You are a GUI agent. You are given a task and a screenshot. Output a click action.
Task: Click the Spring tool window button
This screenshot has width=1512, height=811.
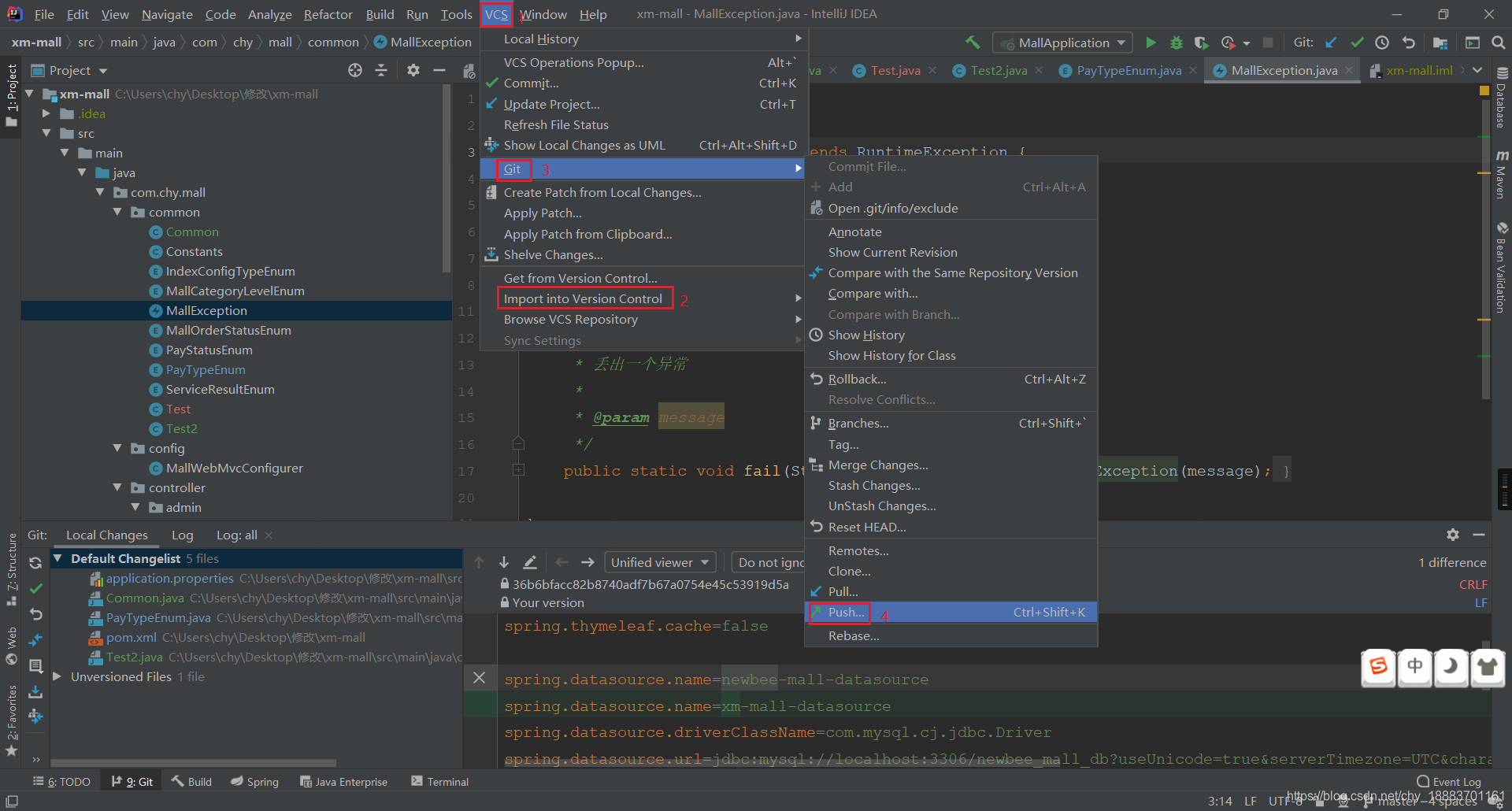pyautogui.click(x=254, y=782)
